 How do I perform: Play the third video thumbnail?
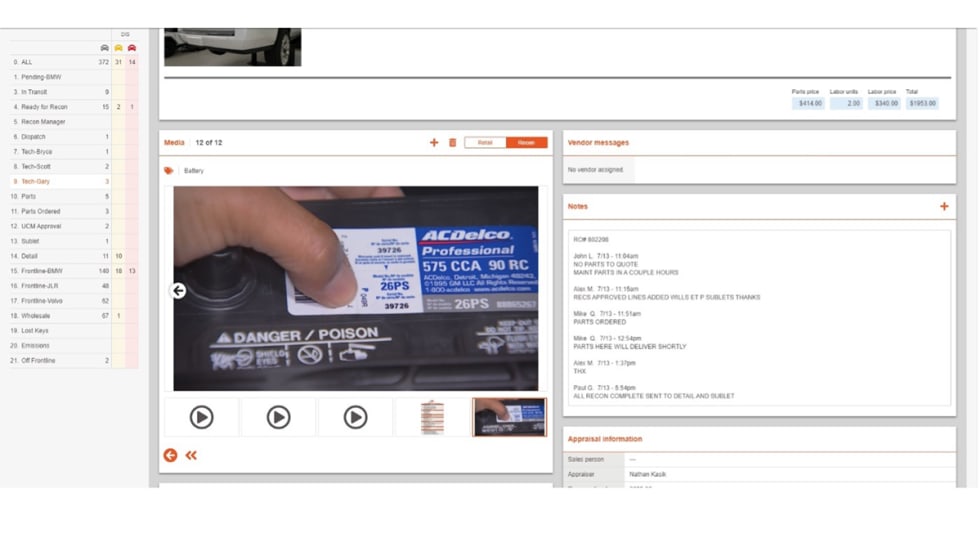(355, 417)
